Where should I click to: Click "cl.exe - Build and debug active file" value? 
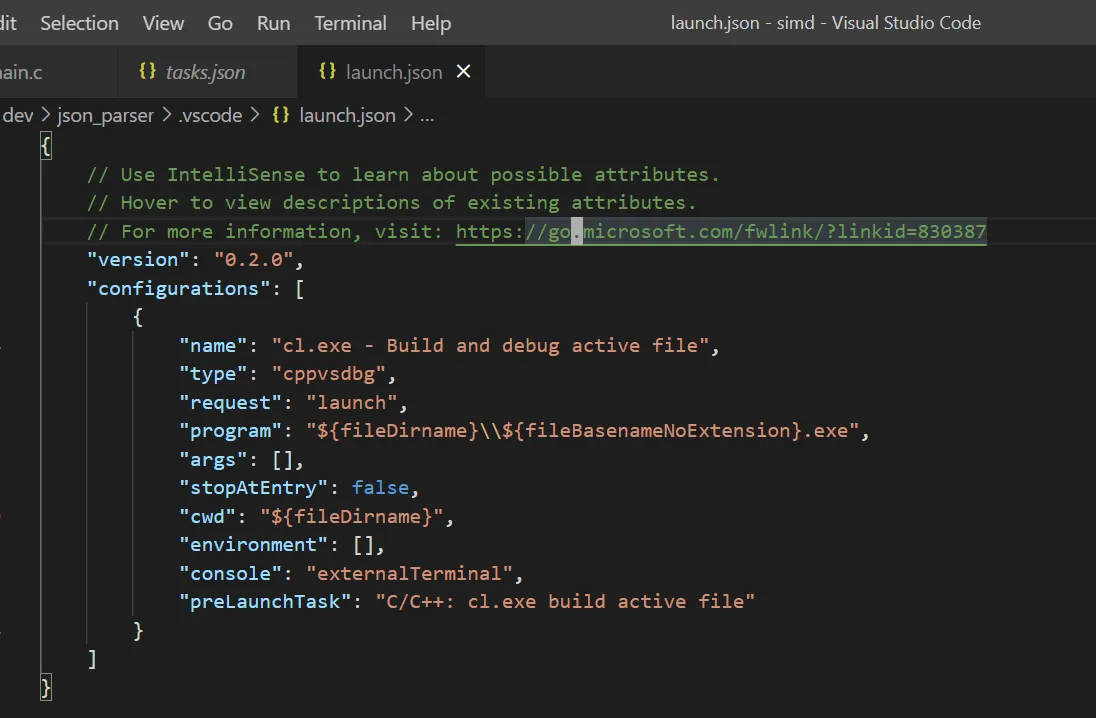coord(490,345)
